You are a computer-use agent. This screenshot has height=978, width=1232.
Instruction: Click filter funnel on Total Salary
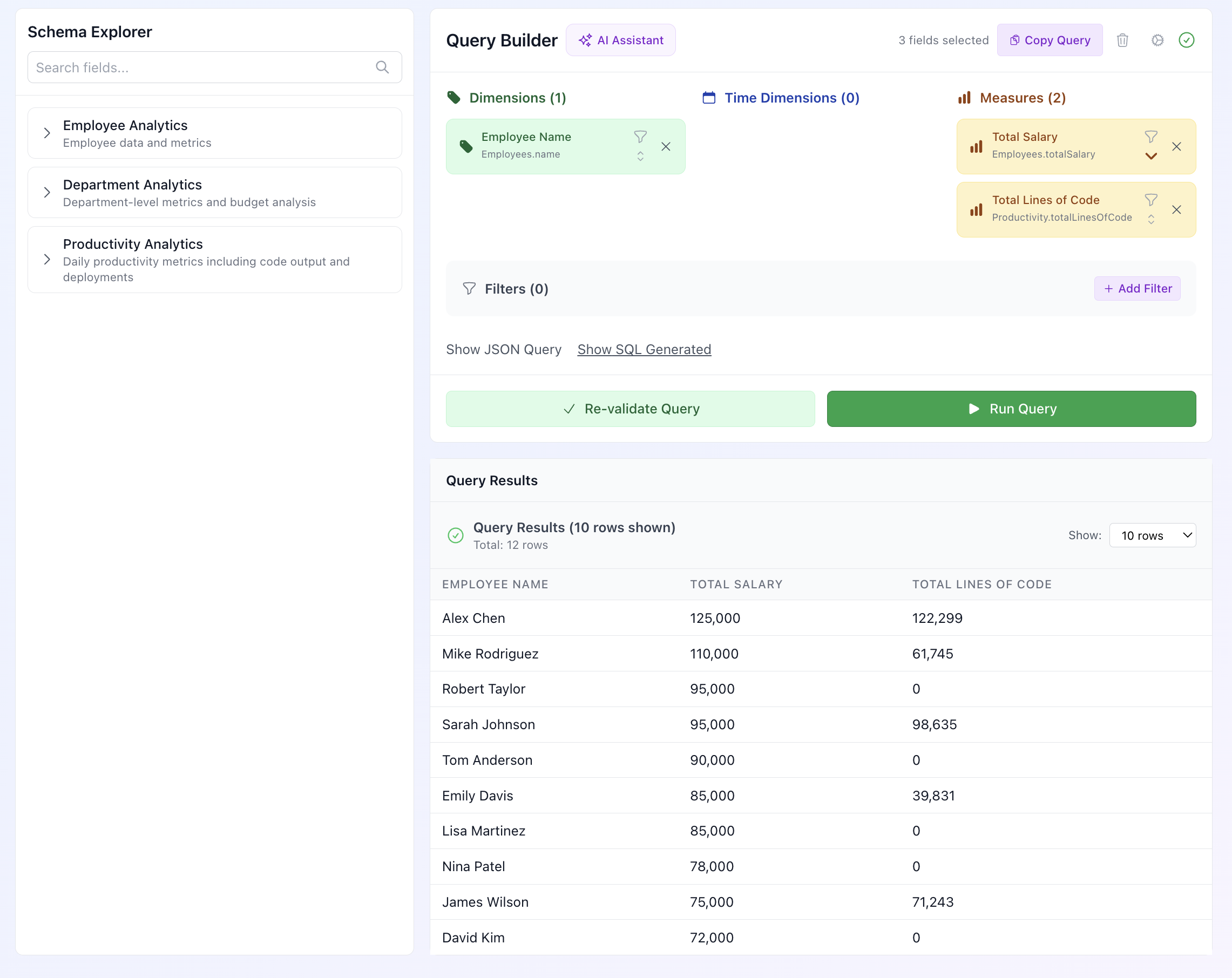click(1151, 137)
